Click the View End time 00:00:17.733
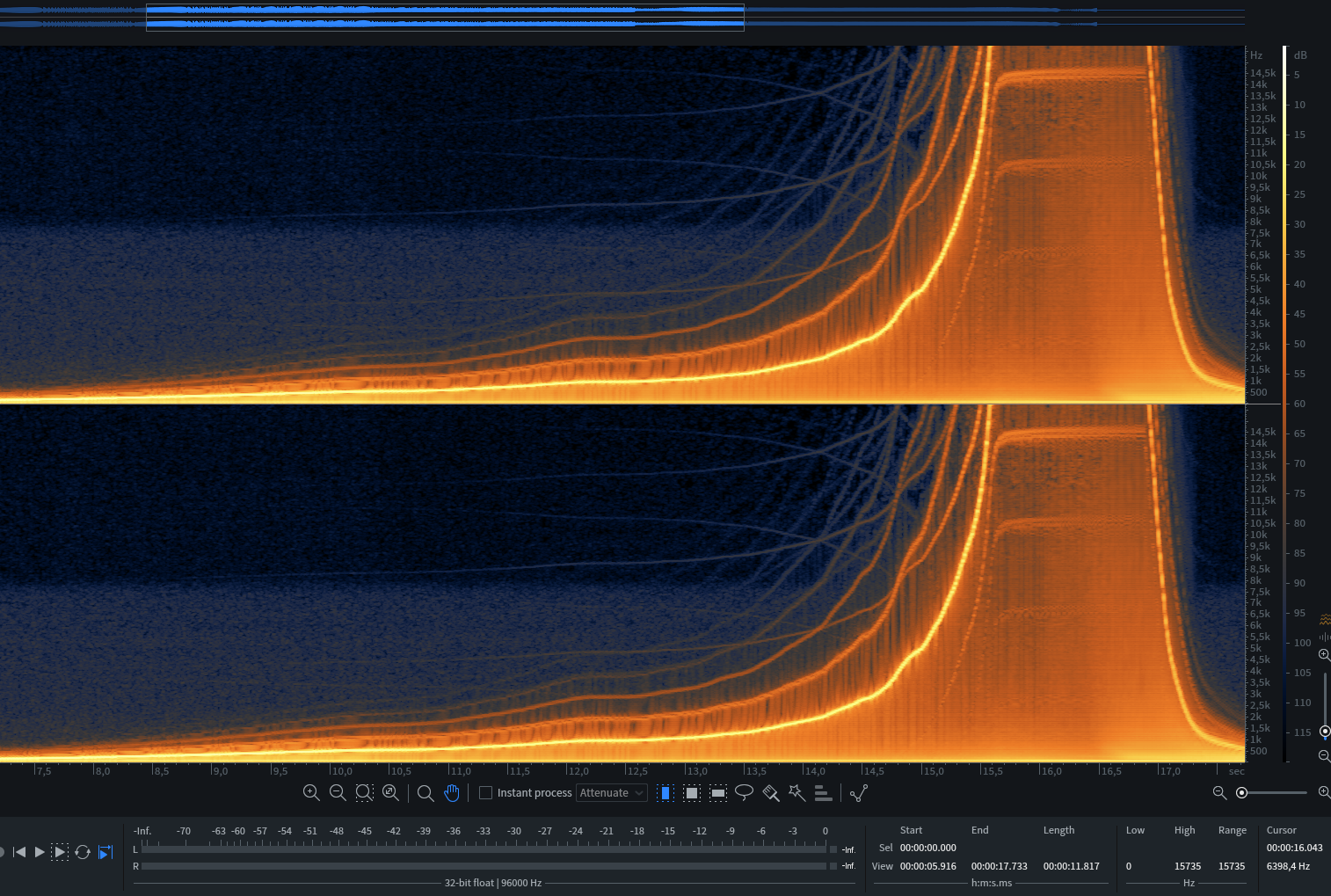Viewport: 1331px width, 896px height. [999, 866]
